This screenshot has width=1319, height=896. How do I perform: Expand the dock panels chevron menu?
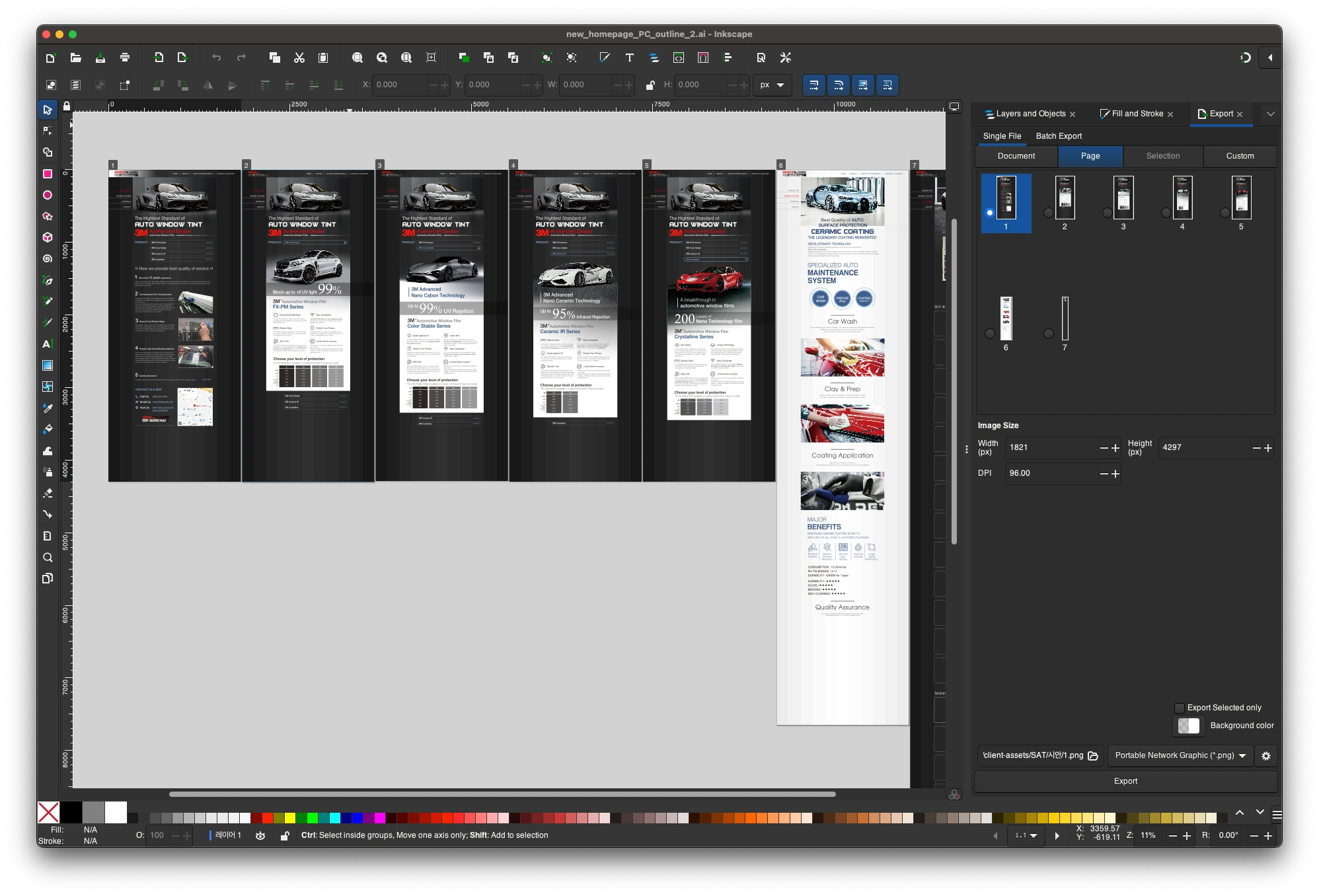pyautogui.click(x=1270, y=114)
